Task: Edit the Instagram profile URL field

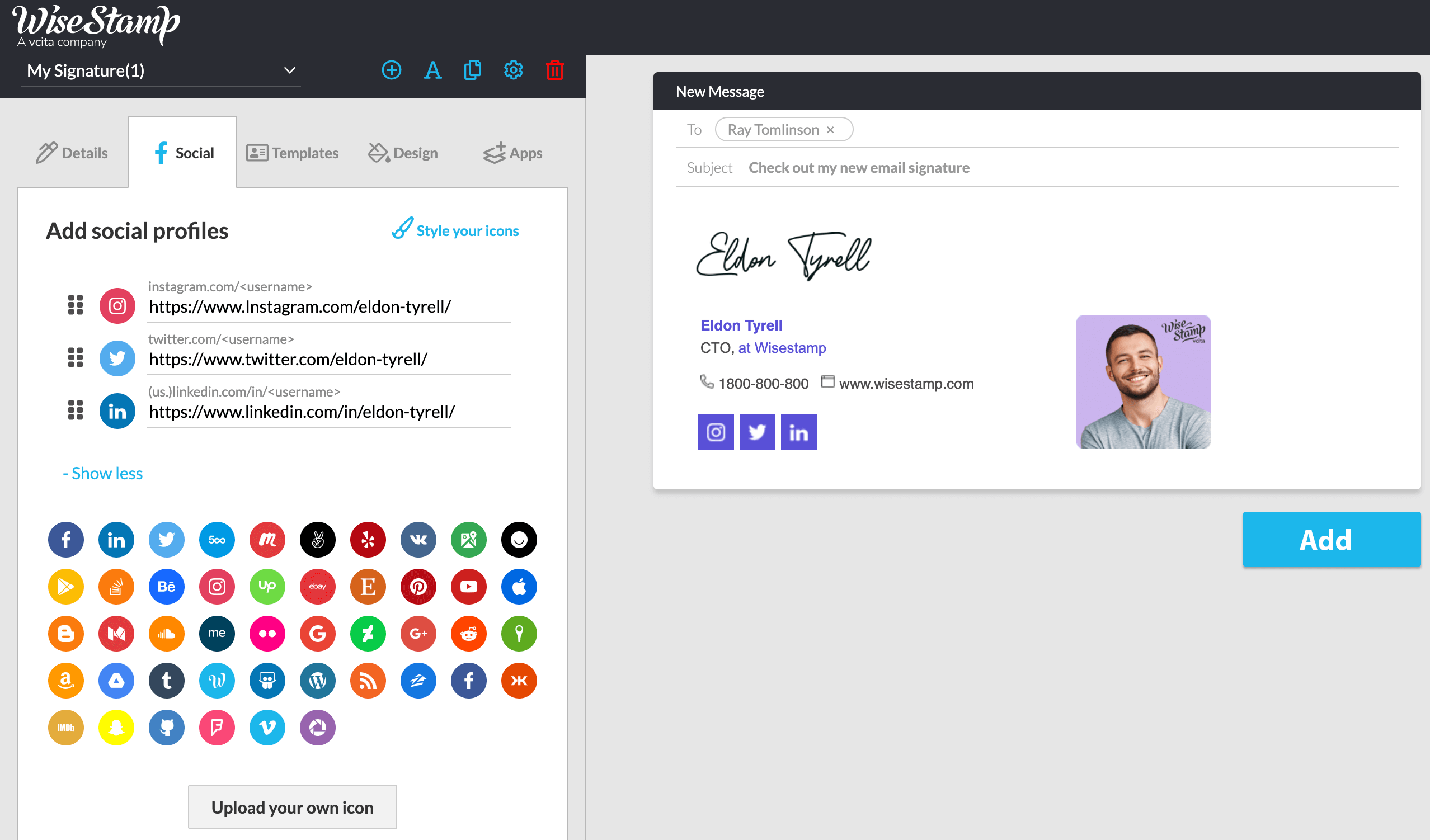Action: [328, 307]
